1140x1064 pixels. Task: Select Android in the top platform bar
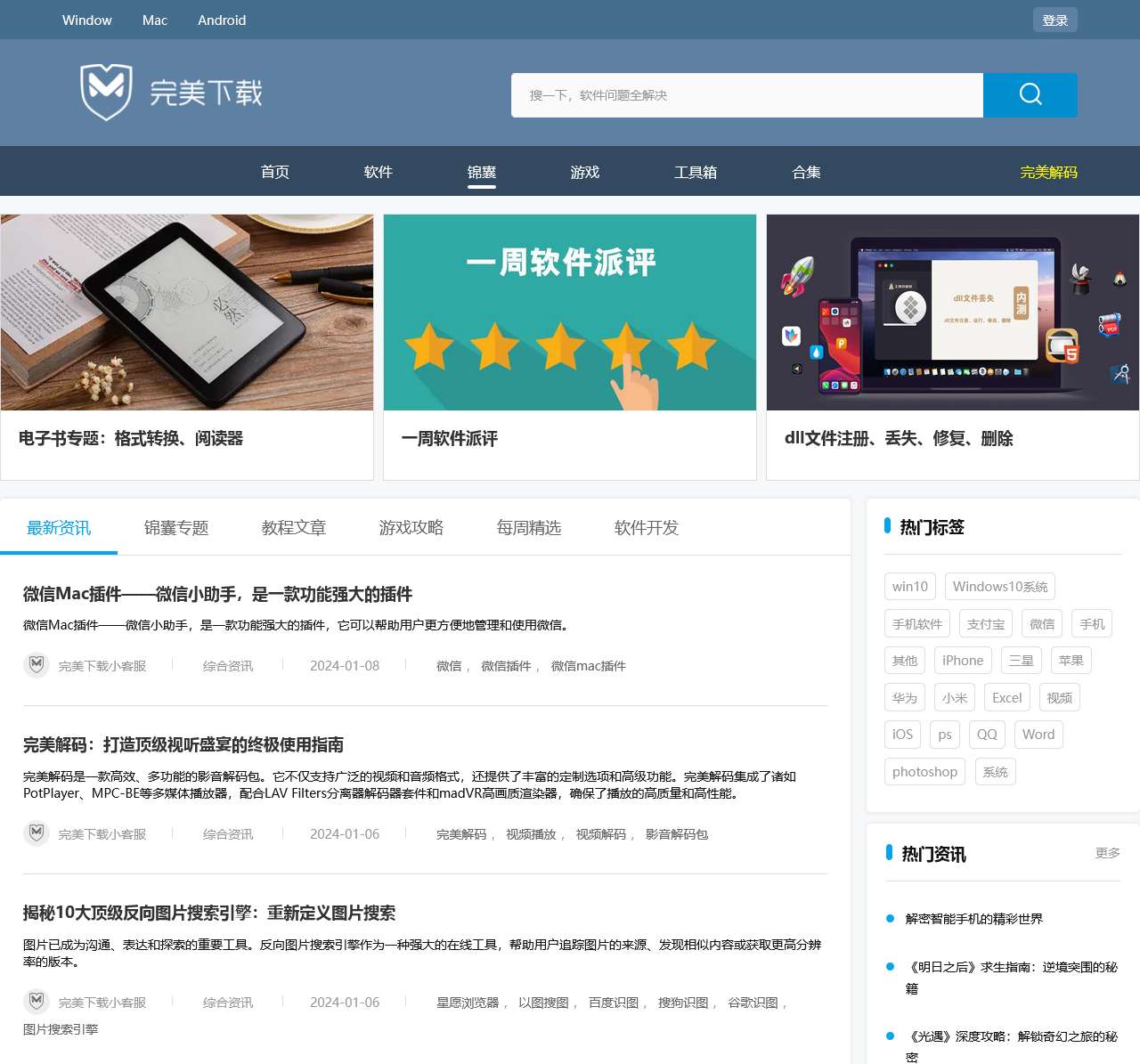222,20
